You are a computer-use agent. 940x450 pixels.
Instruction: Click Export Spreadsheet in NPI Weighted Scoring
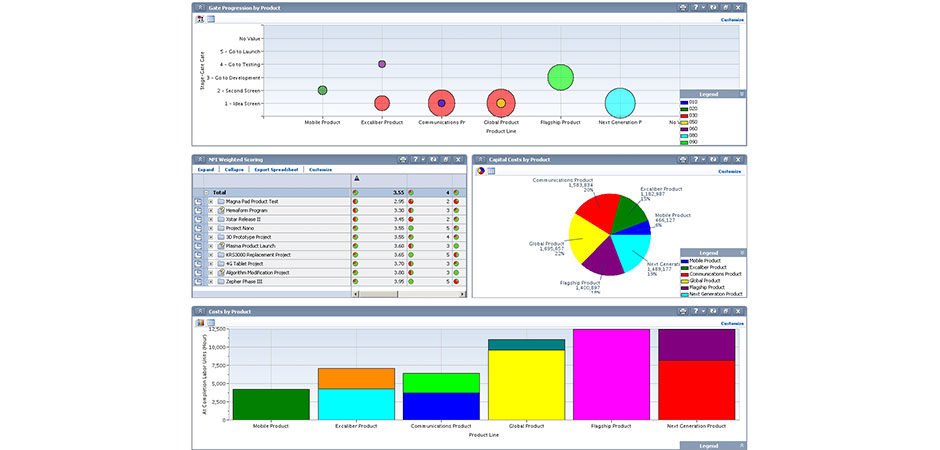(x=276, y=170)
